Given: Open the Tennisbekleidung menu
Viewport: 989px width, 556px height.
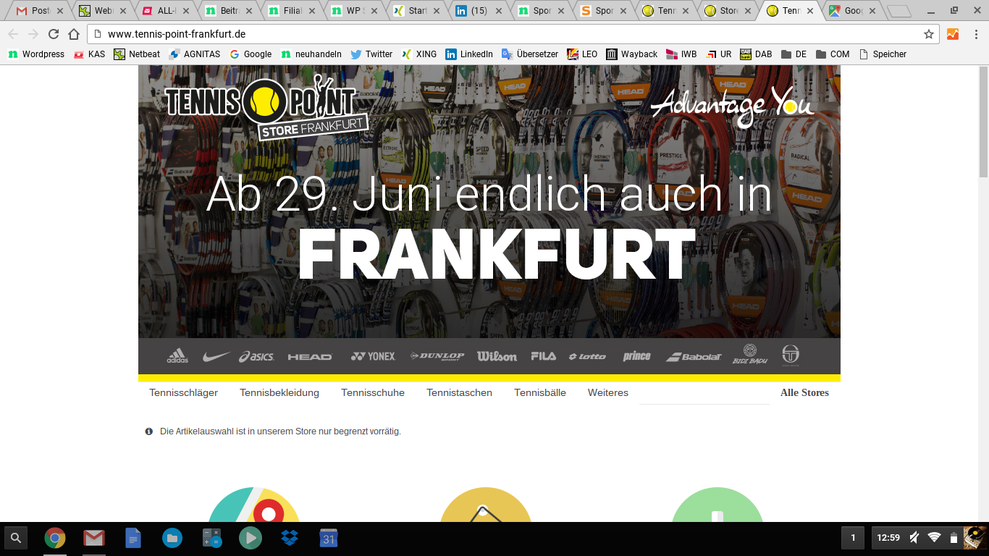Looking at the screenshot, I should [279, 393].
